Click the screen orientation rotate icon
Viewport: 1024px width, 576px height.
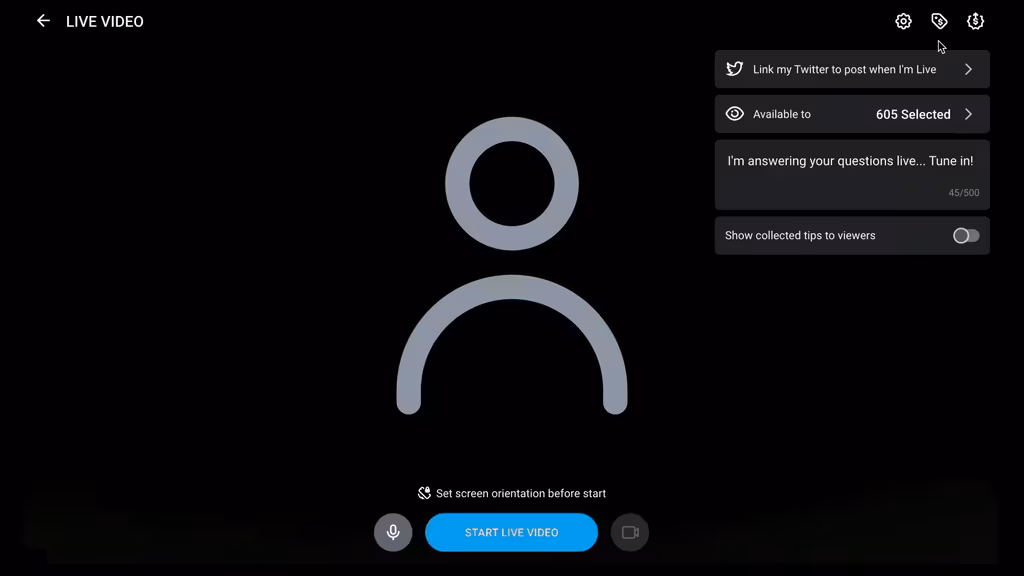coord(424,493)
